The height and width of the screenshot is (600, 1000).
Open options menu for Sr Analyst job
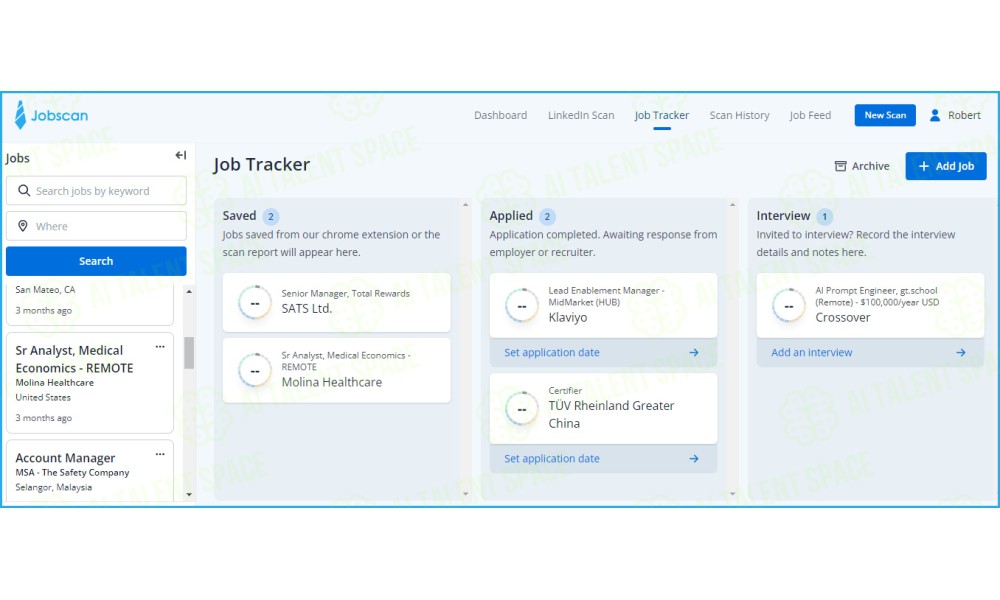pyautogui.click(x=160, y=347)
